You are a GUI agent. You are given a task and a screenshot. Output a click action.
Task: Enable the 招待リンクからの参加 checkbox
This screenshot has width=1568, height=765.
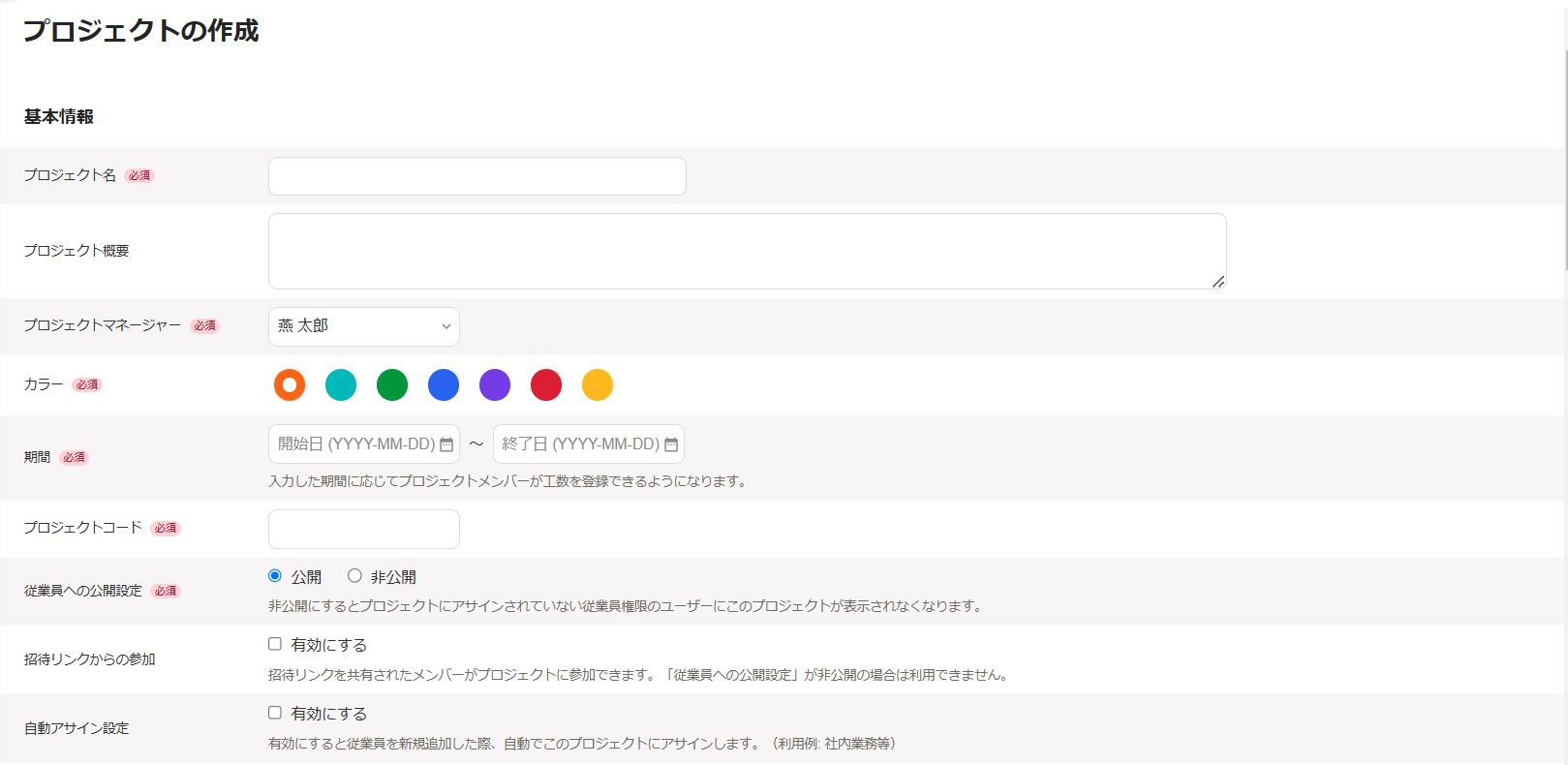point(275,644)
